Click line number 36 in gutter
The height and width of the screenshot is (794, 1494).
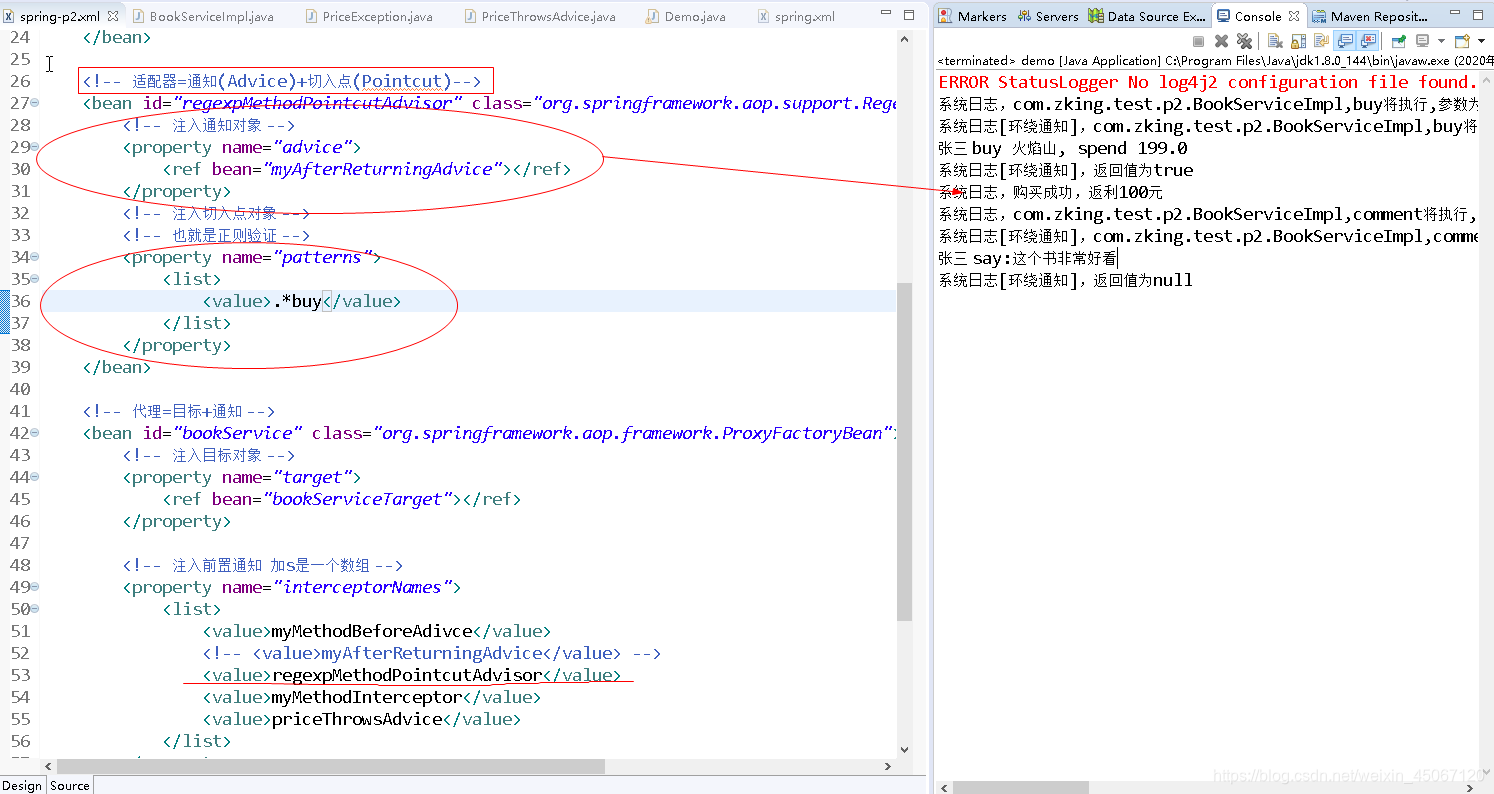(20, 301)
